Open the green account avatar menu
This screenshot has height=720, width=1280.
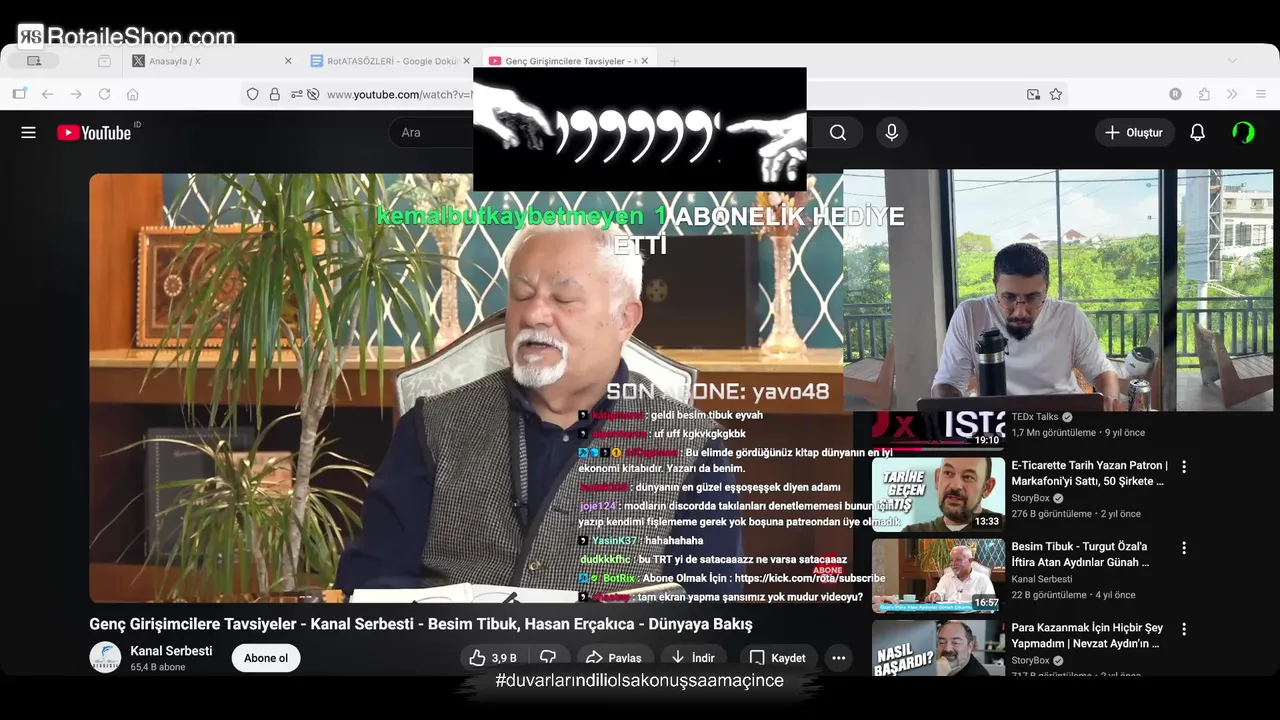(x=1243, y=132)
